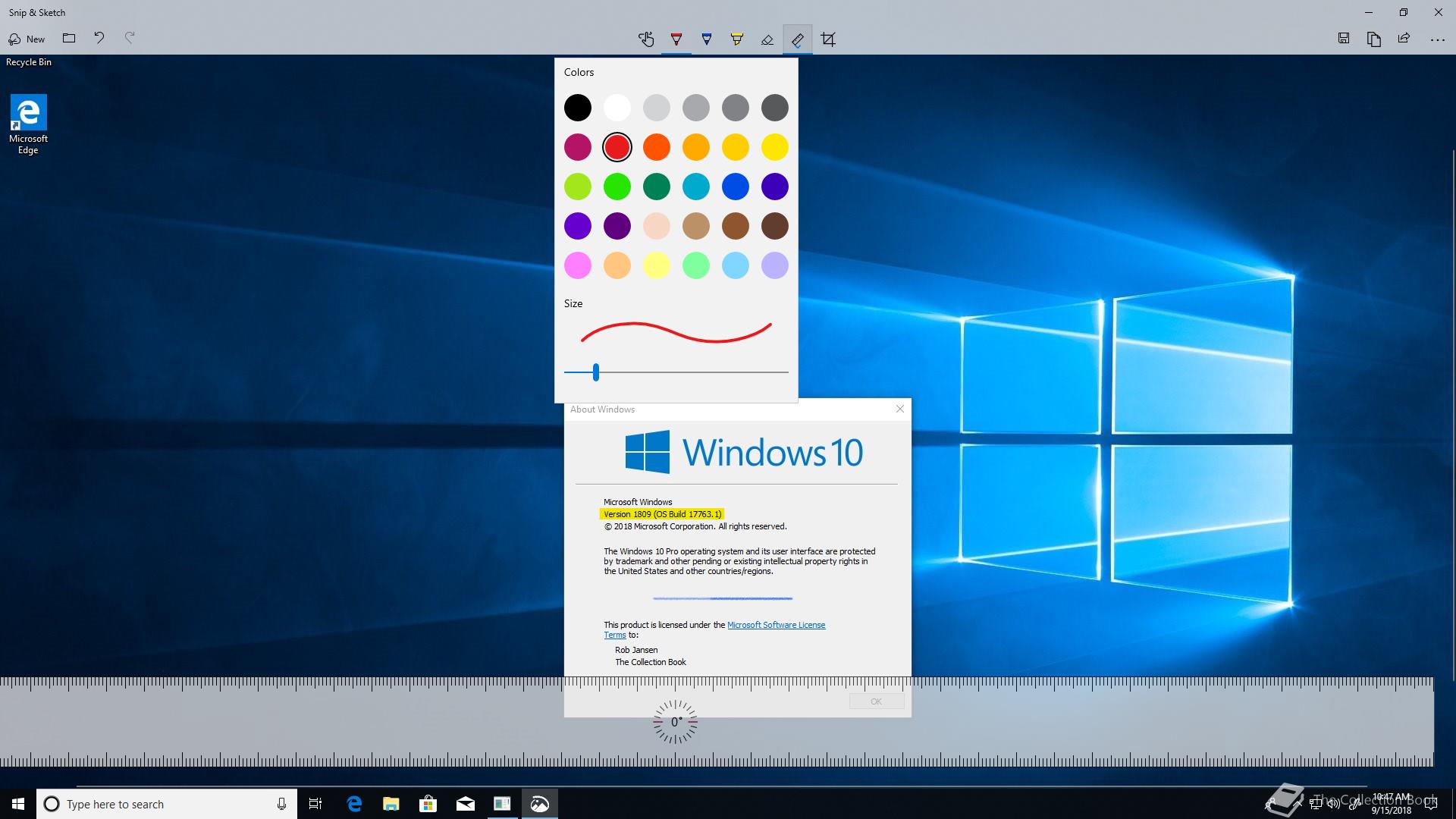Save the snip with the Save icon
Screen dimensions: 1456x819
(x=1344, y=39)
